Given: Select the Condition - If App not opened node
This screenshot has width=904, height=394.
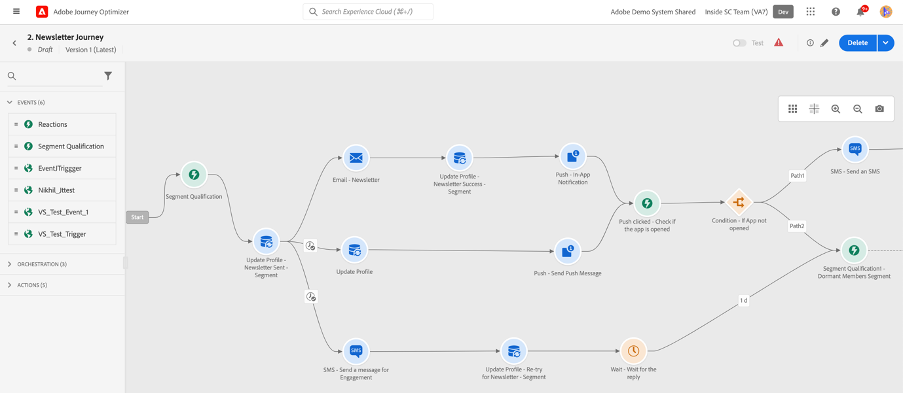Looking at the screenshot, I should (x=739, y=202).
